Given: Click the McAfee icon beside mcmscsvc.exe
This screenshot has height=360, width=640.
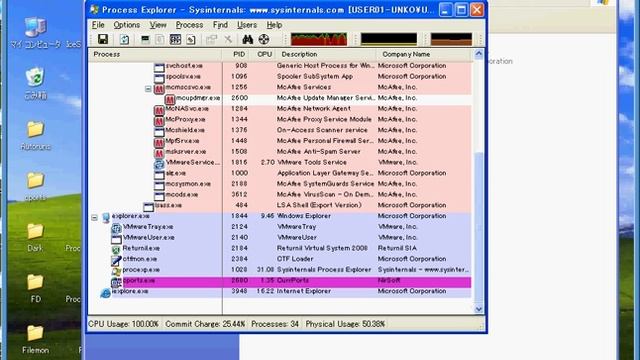Looking at the screenshot, I should coord(159,89).
